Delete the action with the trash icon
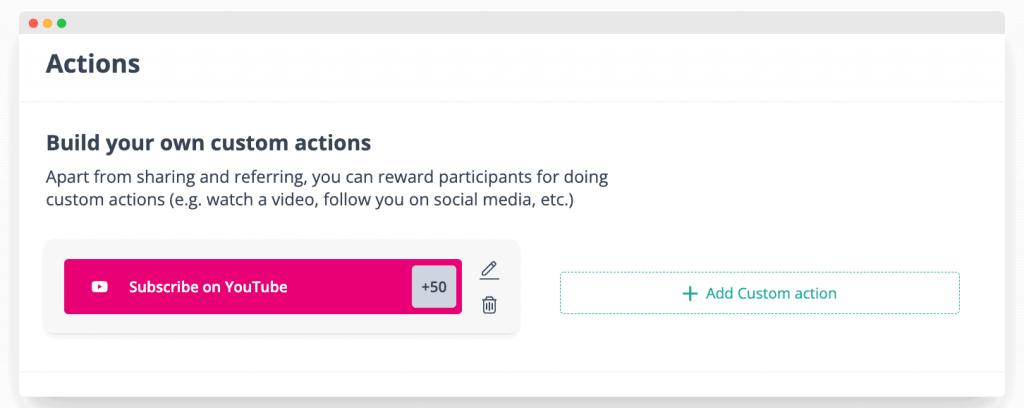 (489, 305)
